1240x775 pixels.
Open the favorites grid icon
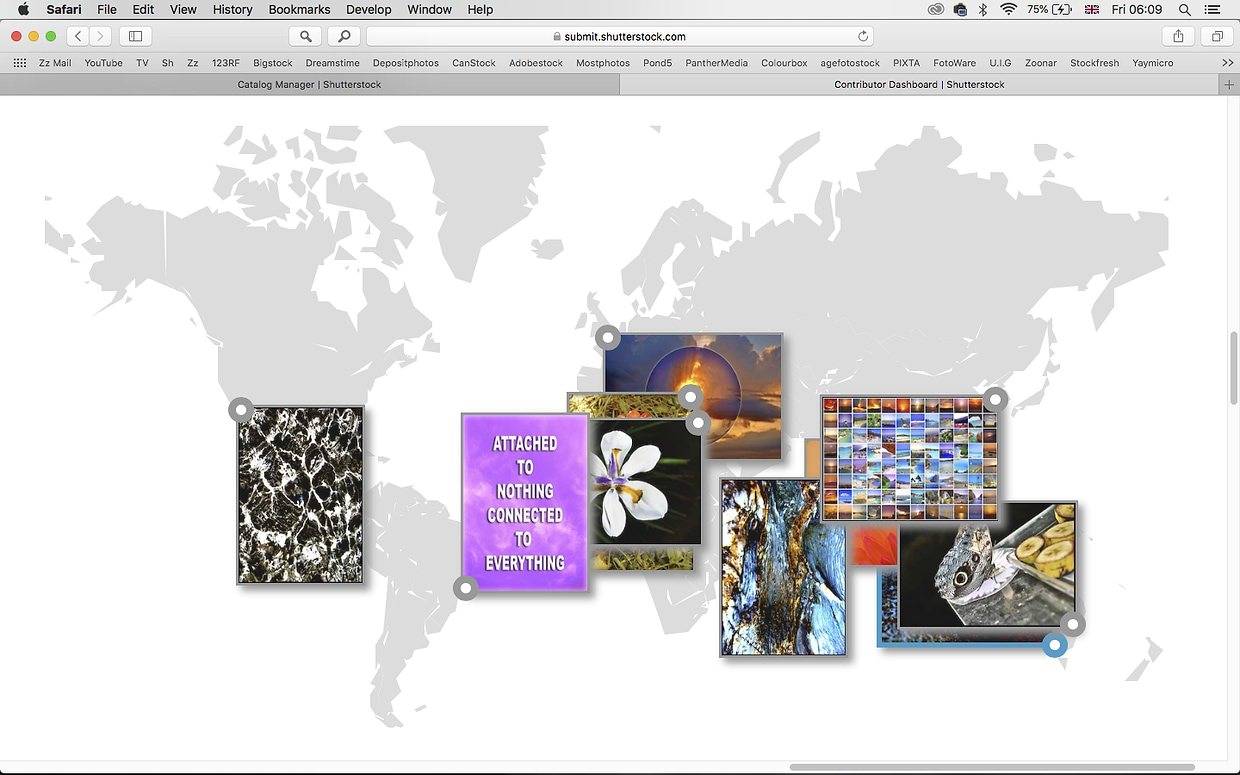pyautogui.click(x=19, y=63)
